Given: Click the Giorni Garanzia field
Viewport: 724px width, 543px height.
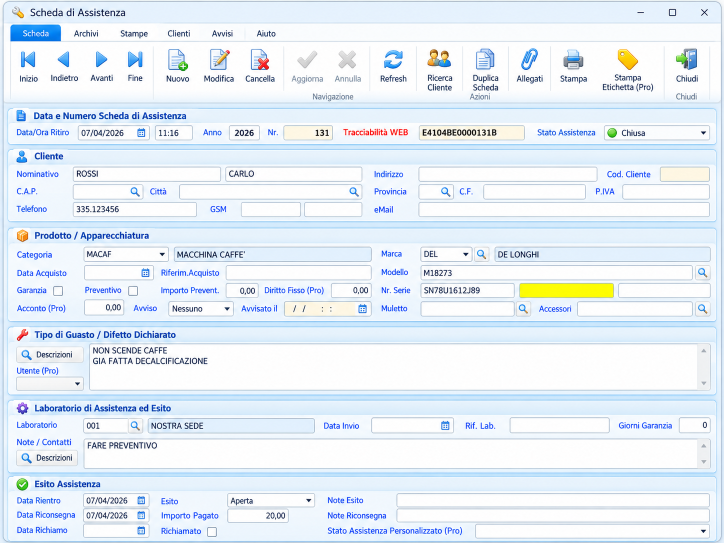Looking at the screenshot, I should click(694, 426).
